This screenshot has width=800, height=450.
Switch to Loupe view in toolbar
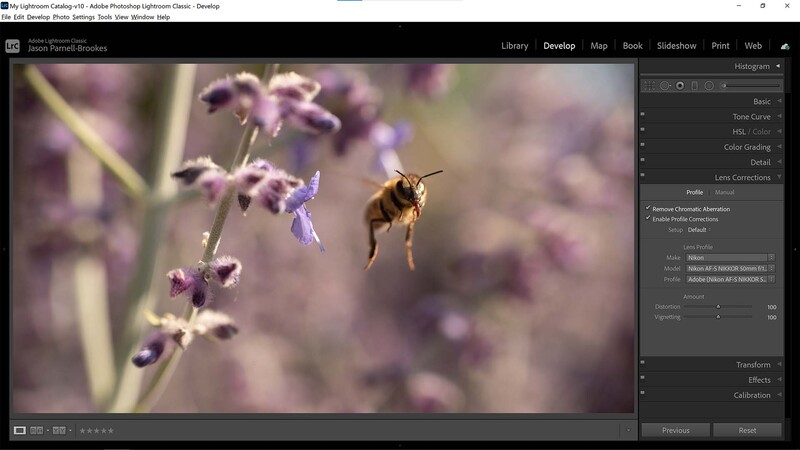click(x=20, y=431)
